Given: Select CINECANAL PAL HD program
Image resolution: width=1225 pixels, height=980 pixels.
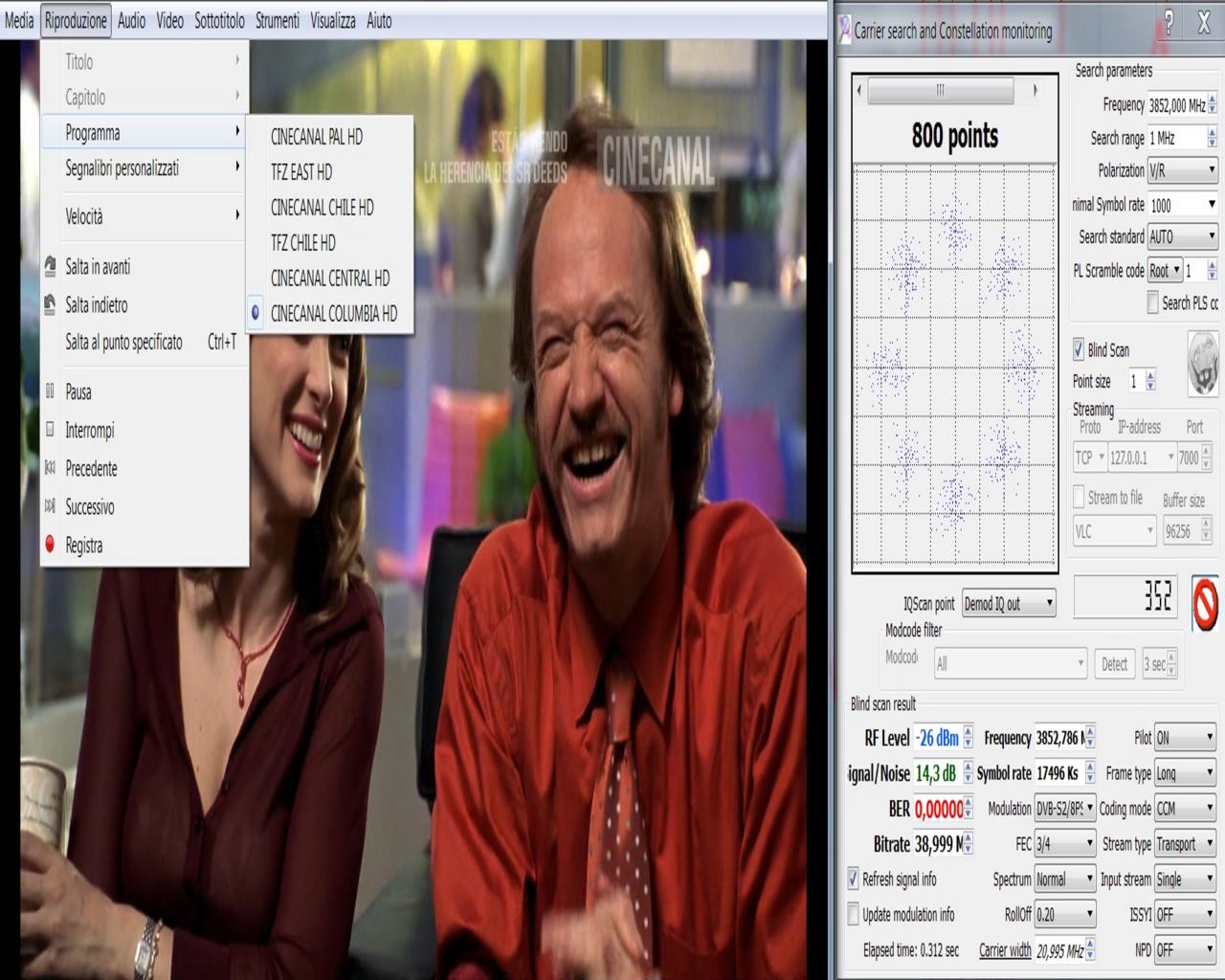Looking at the screenshot, I should (330, 137).
